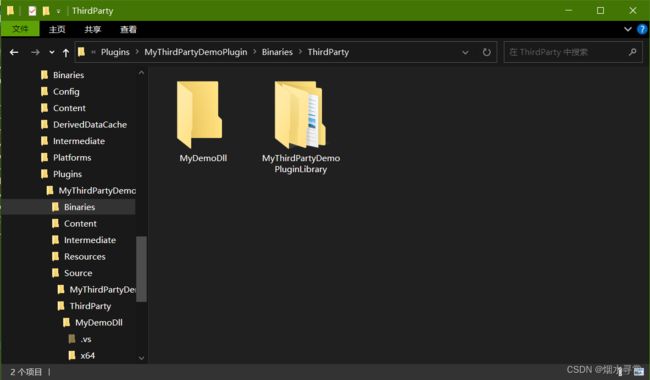Screen dimensions: 650x380
Task: Click Binaries in the address path
Action: [x=277, y=52]
